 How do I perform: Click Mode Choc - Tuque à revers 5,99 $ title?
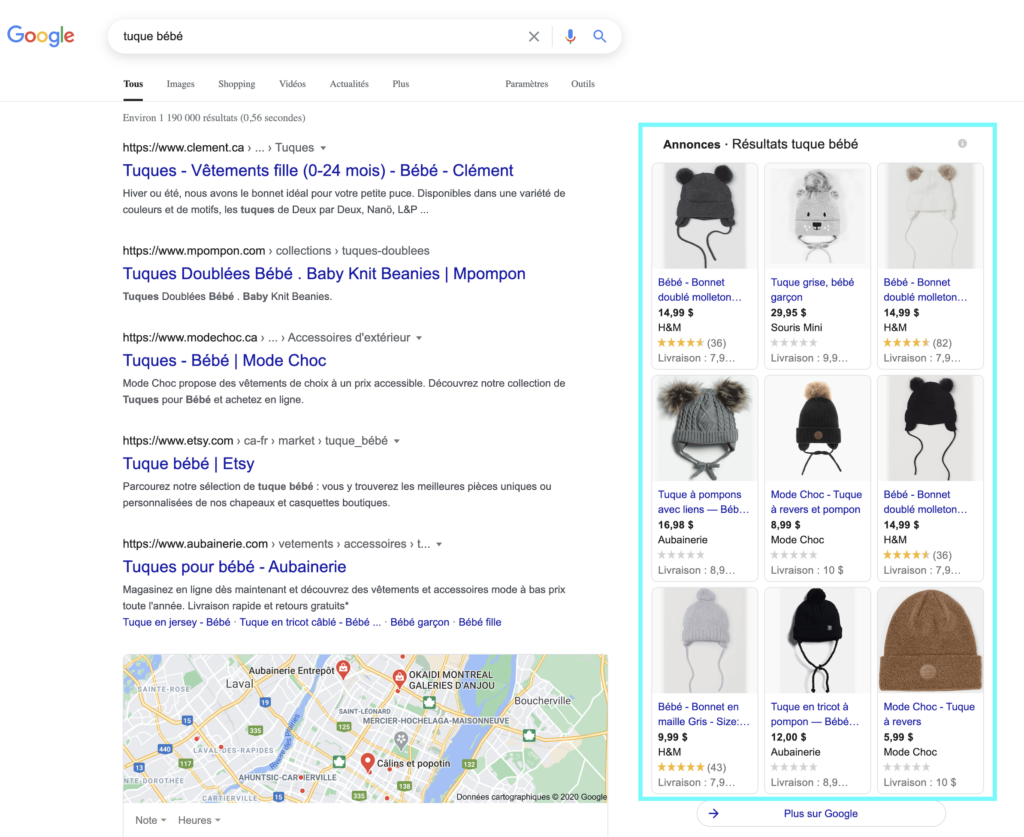[x=929, y=714]
